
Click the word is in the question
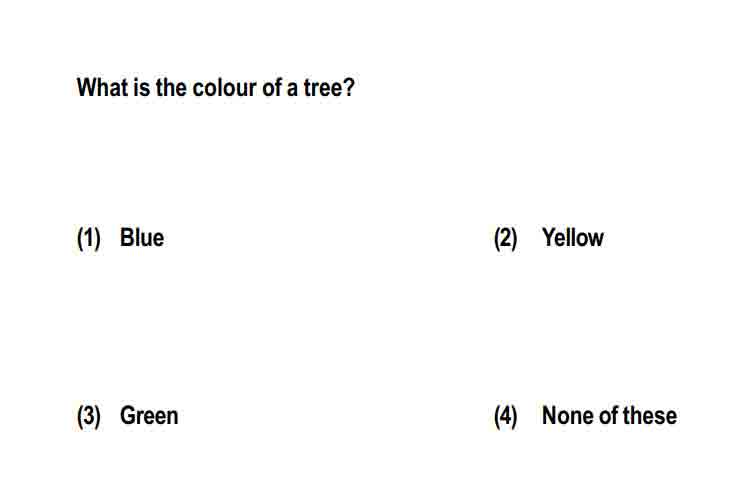(142, 88)
